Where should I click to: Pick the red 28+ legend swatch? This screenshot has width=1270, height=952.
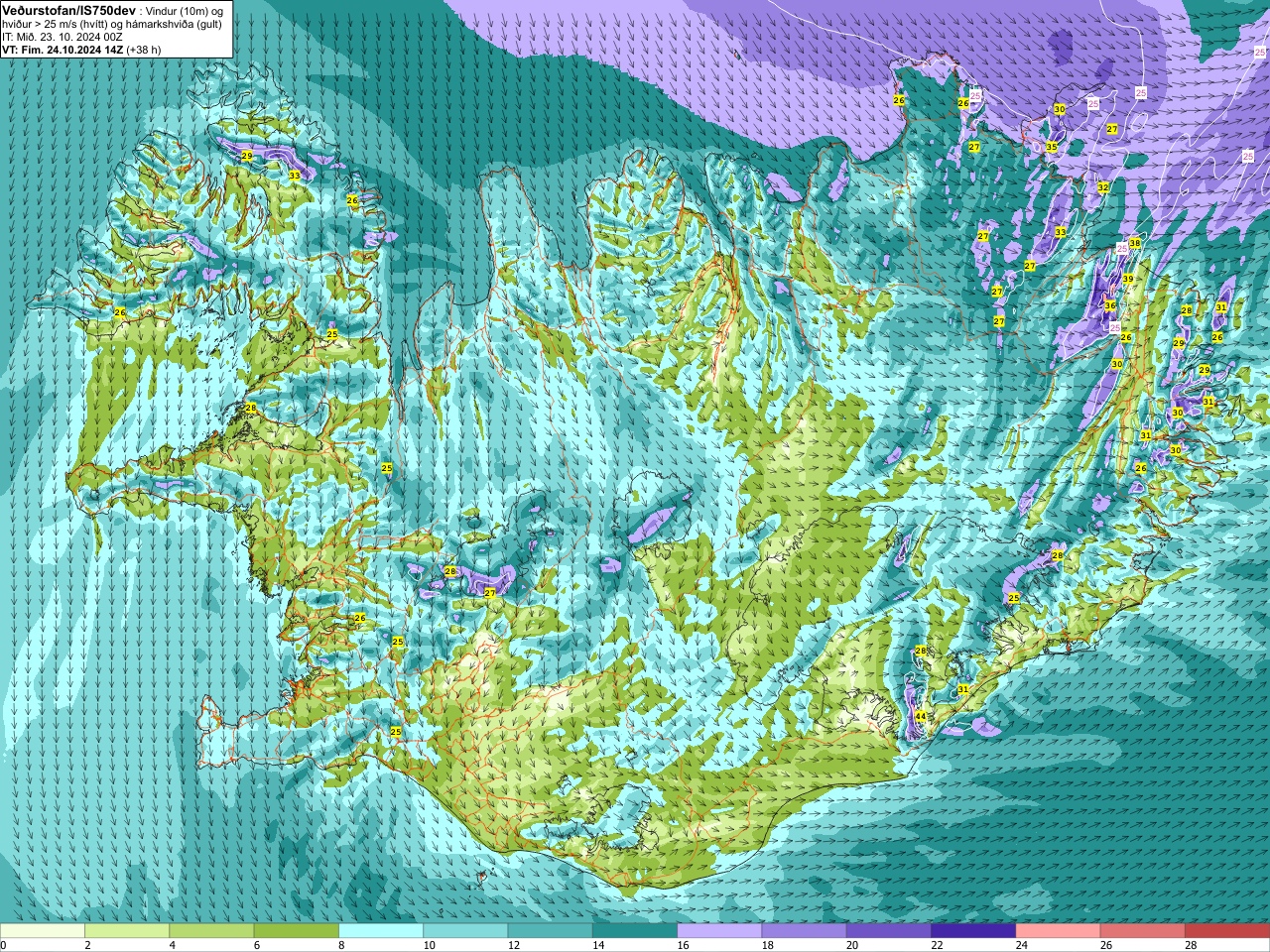(x=1227, y=931)
